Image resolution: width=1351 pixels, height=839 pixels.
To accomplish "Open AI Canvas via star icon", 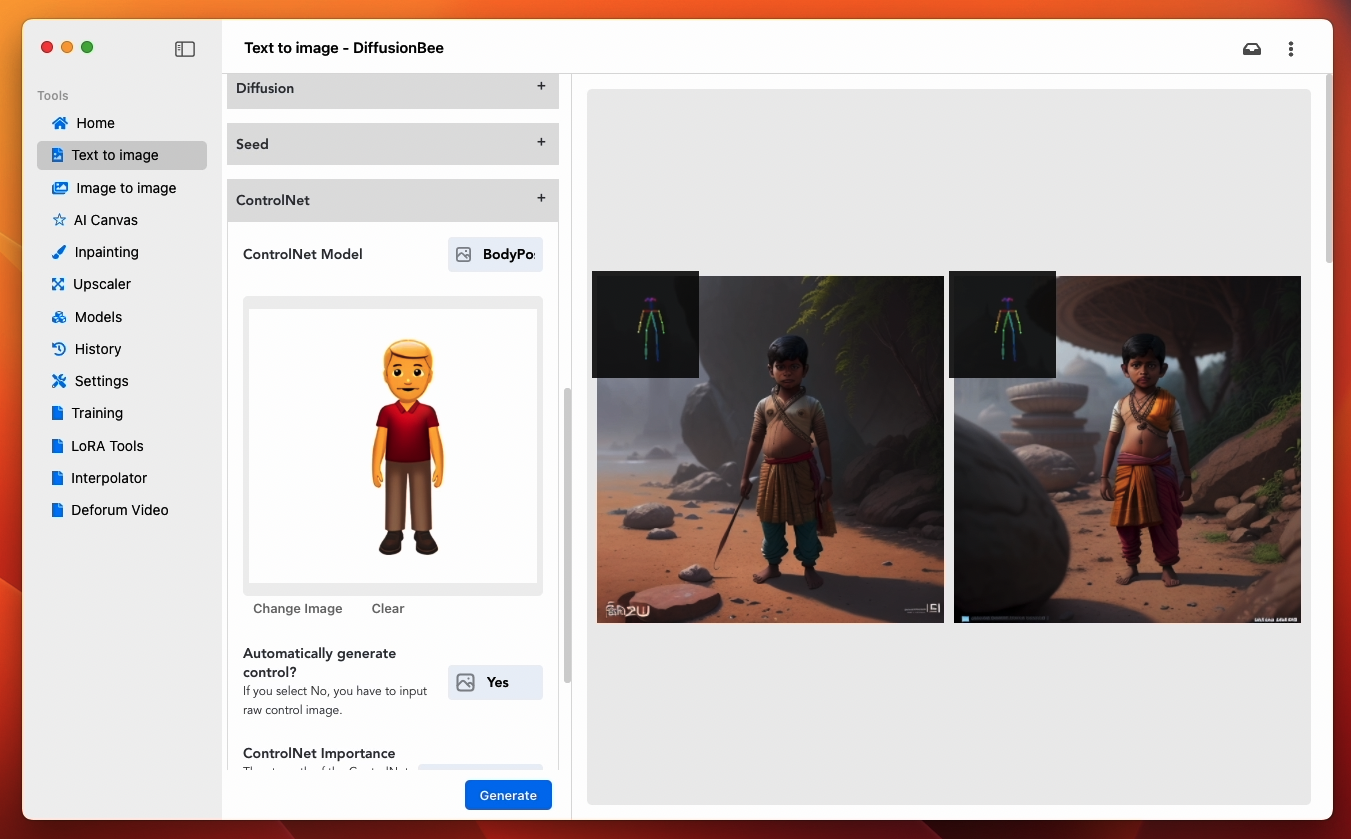I will (x=59, y=220).
